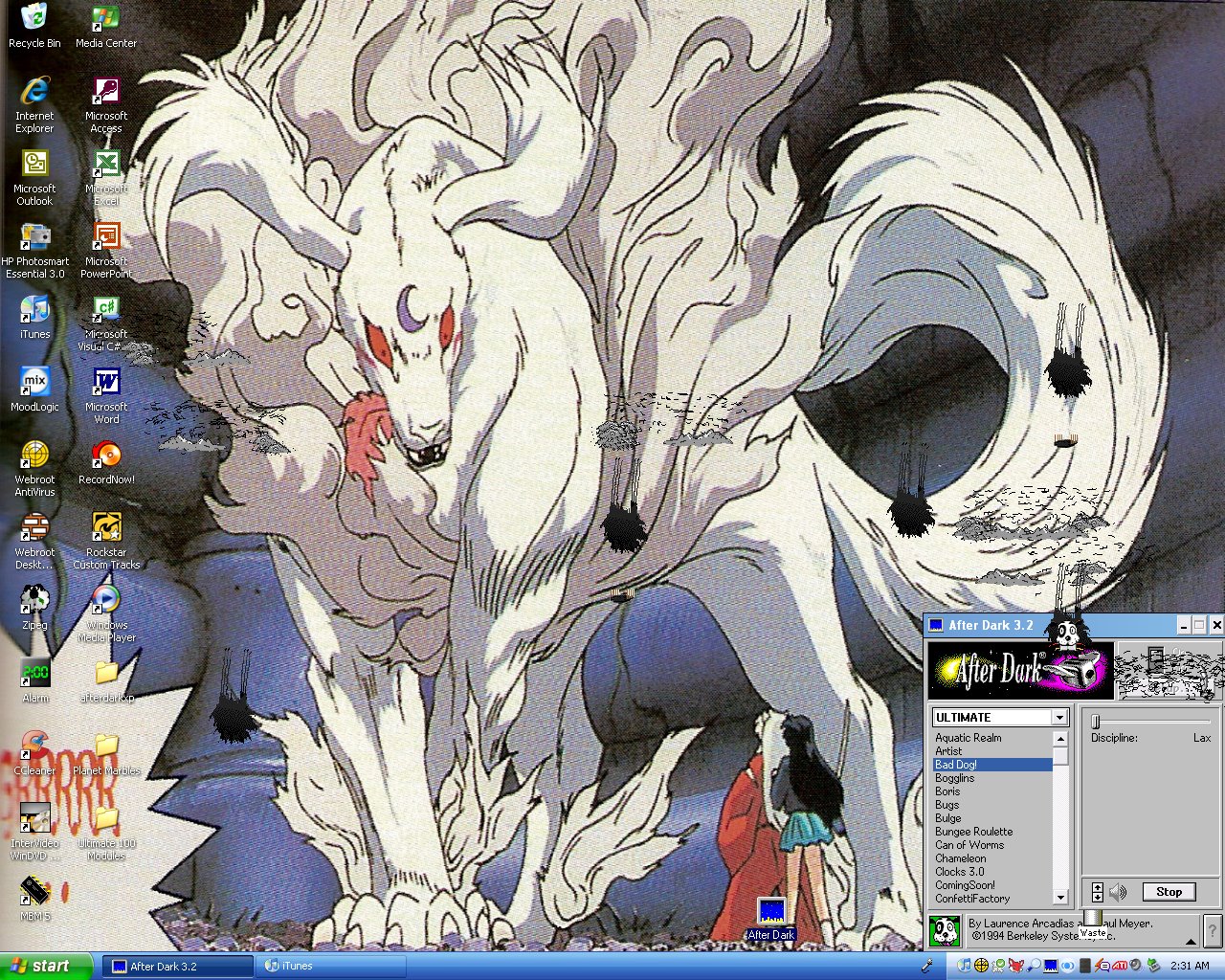
Task: Click module list scrollbar up arrow
Action: 1060,739
